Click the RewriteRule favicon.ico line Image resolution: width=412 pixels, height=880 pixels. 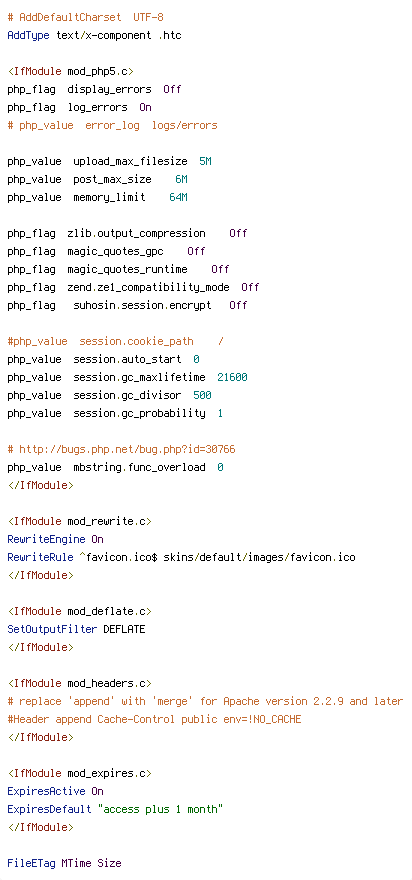pyautogui.click(x=181, y=557)
